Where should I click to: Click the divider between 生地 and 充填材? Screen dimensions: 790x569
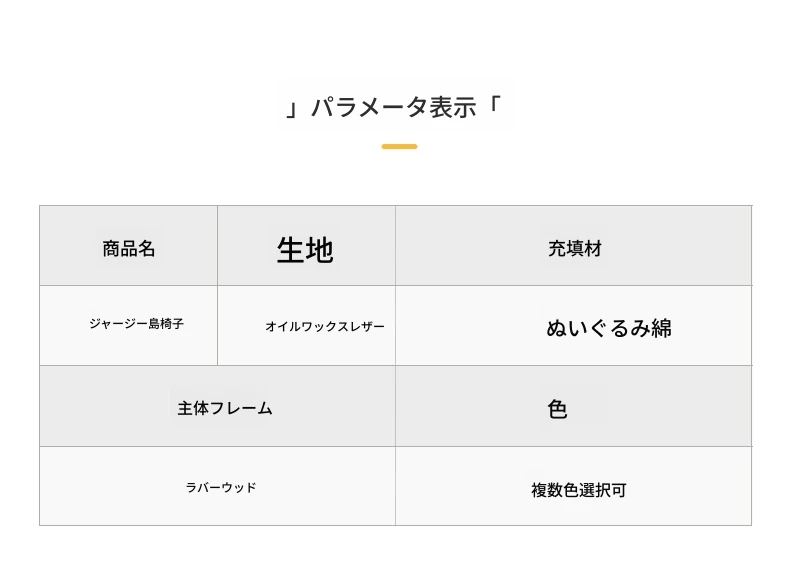[395, 246]
